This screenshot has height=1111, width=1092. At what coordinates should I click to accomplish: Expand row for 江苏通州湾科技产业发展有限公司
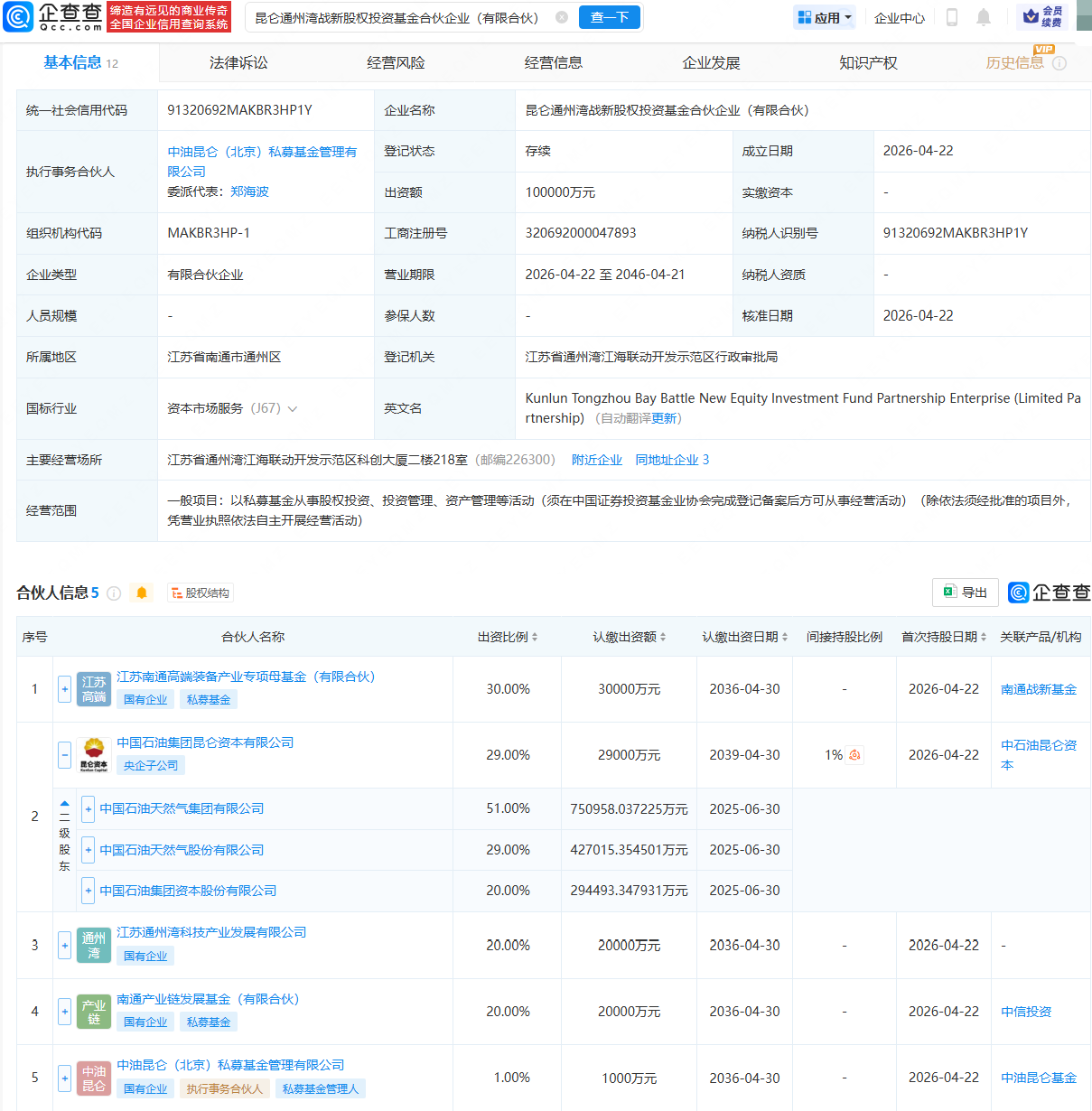(x=64, y=946)
